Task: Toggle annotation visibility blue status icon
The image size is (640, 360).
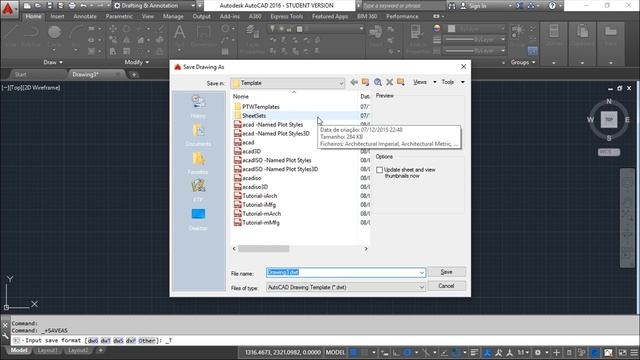Action: [487, 352]
